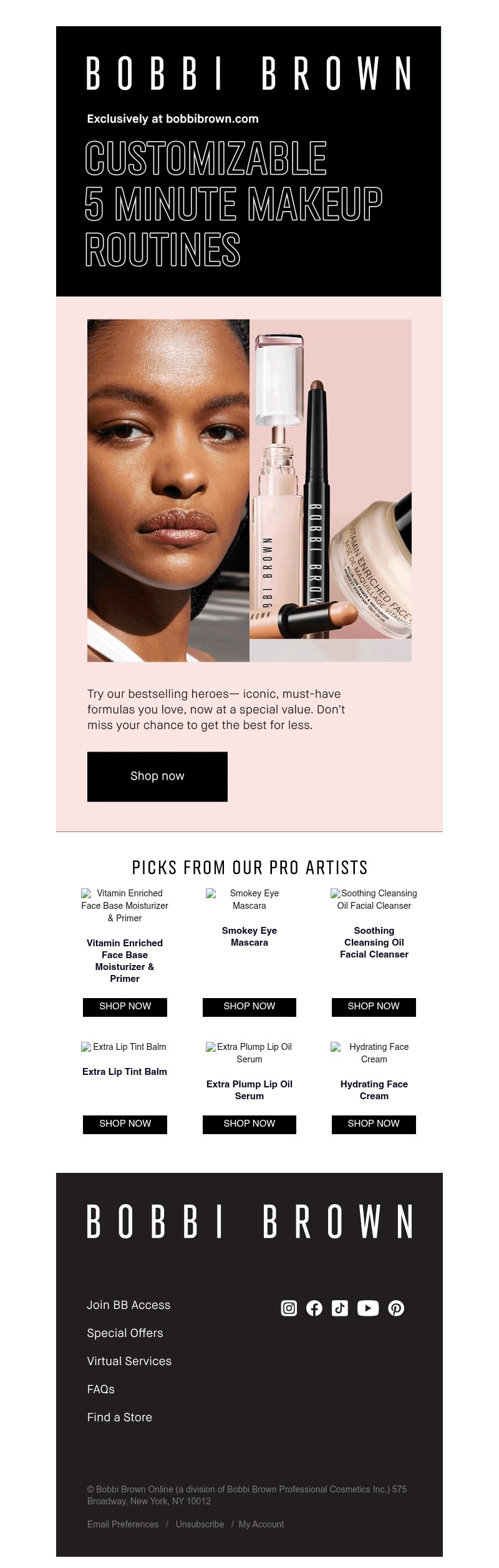Open Email Preferences link
This screenshot has width=499, height=1568.
click(123, 1524)
